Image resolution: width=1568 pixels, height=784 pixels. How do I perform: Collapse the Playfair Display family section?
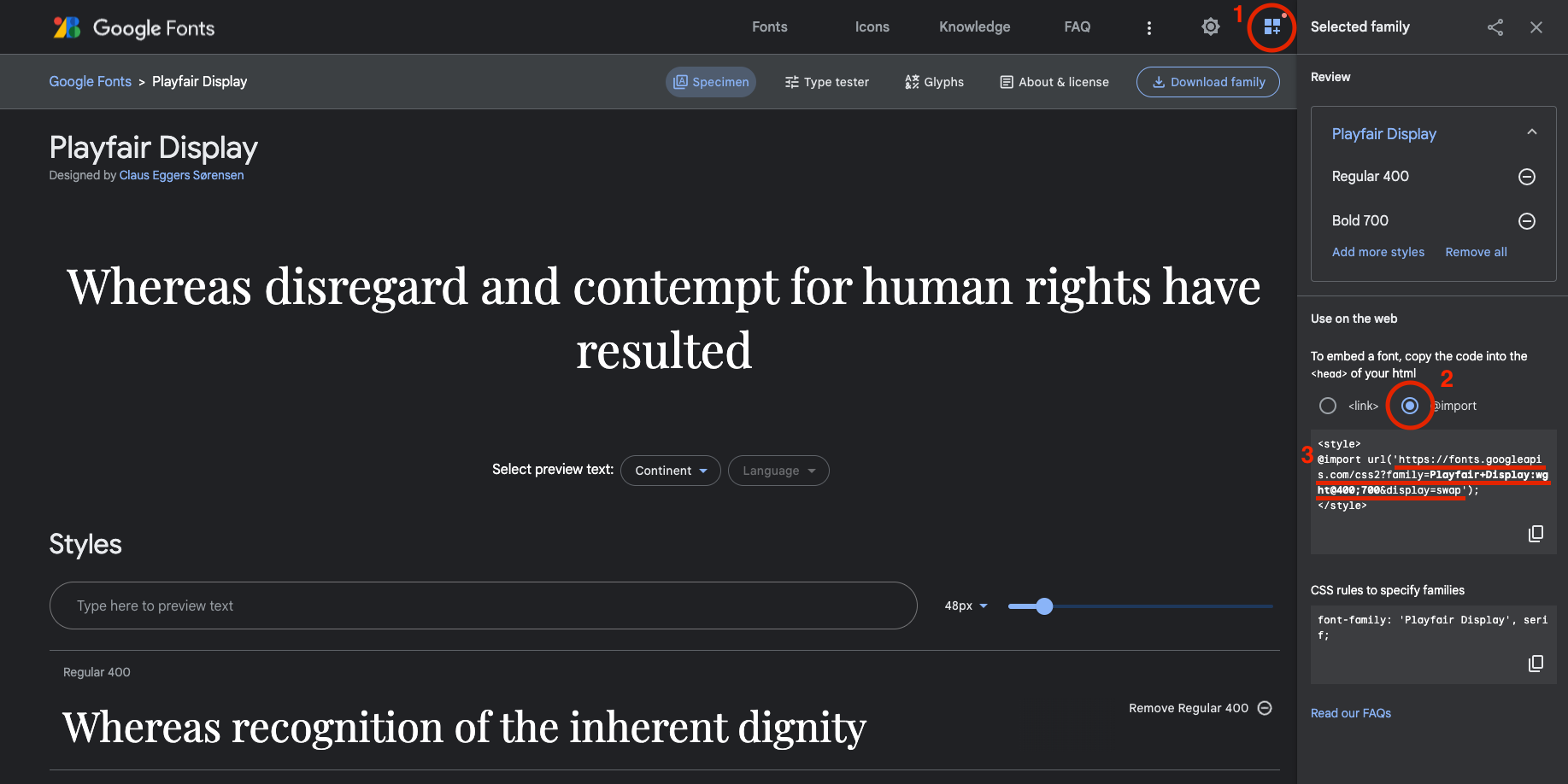[x=1532, y=132]
